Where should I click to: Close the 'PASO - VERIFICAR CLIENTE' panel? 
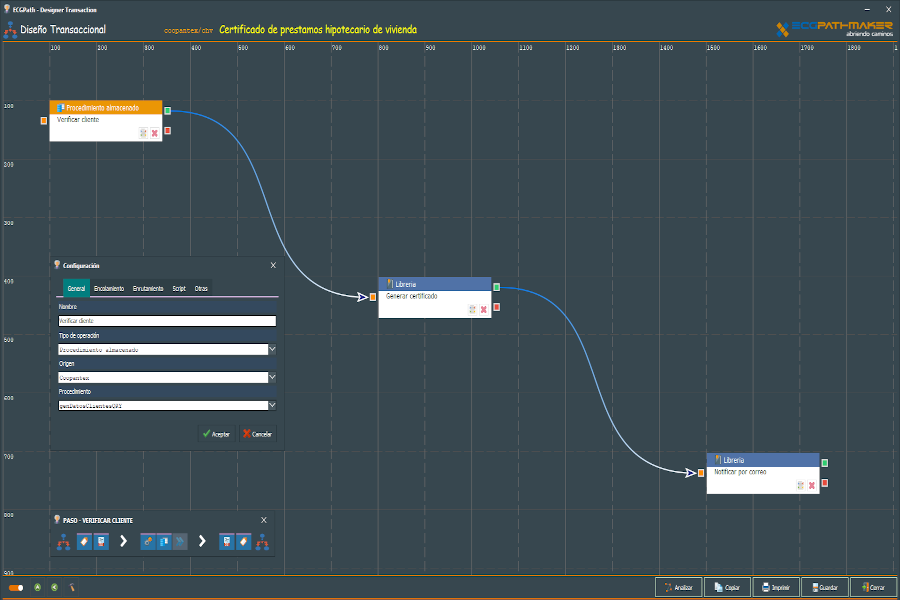[x=264, y=520]
